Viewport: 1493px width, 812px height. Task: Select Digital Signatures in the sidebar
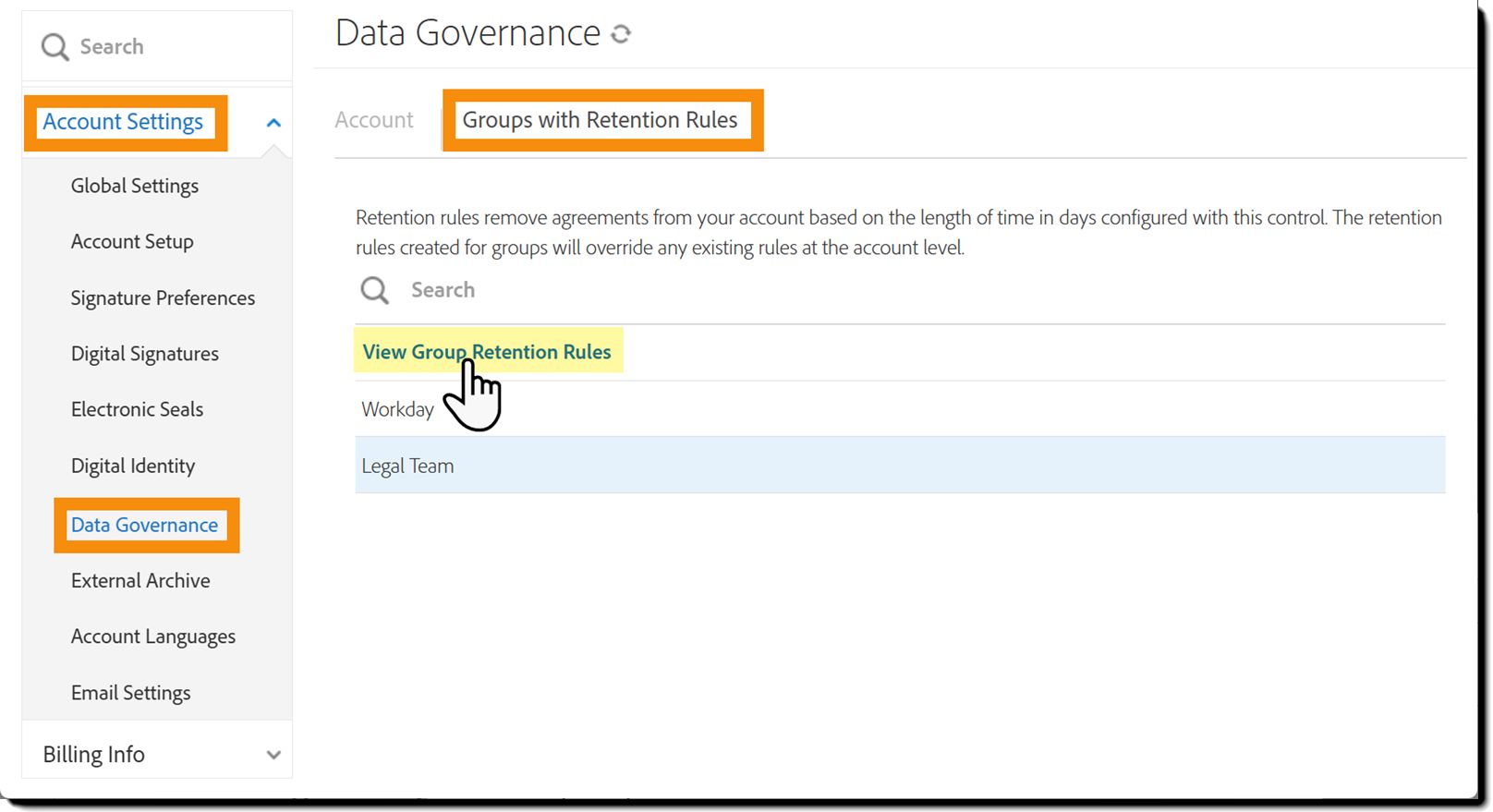pyautogui.click(x=145, y=354)
